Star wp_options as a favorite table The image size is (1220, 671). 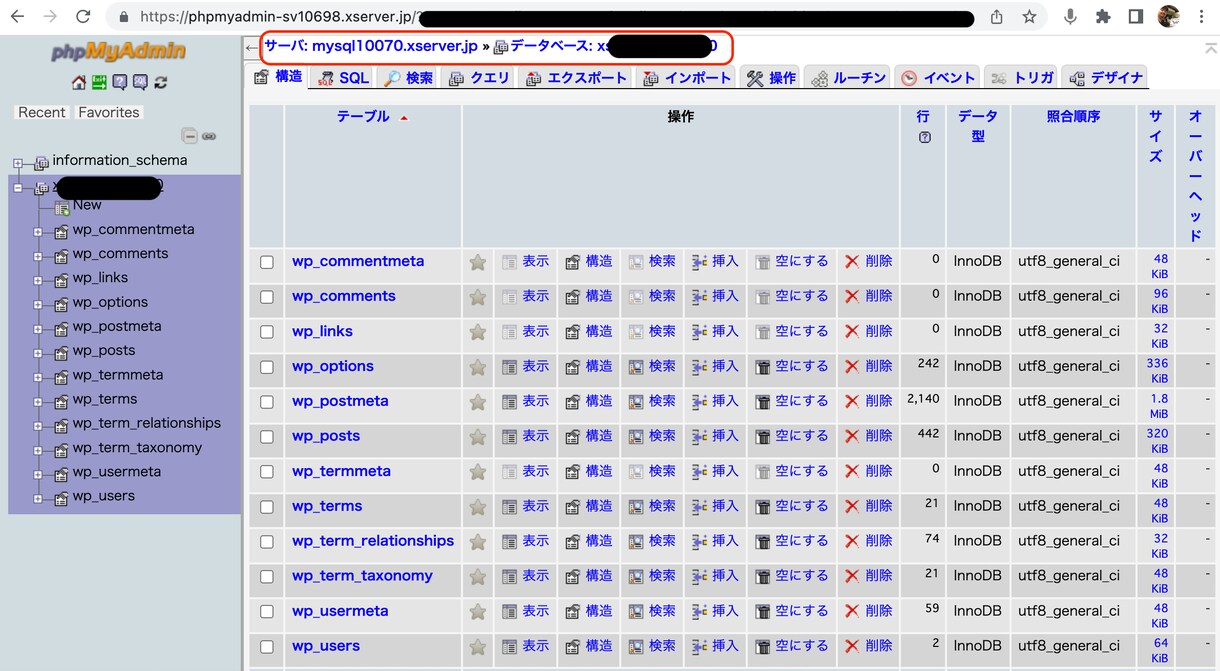[478, 367]
